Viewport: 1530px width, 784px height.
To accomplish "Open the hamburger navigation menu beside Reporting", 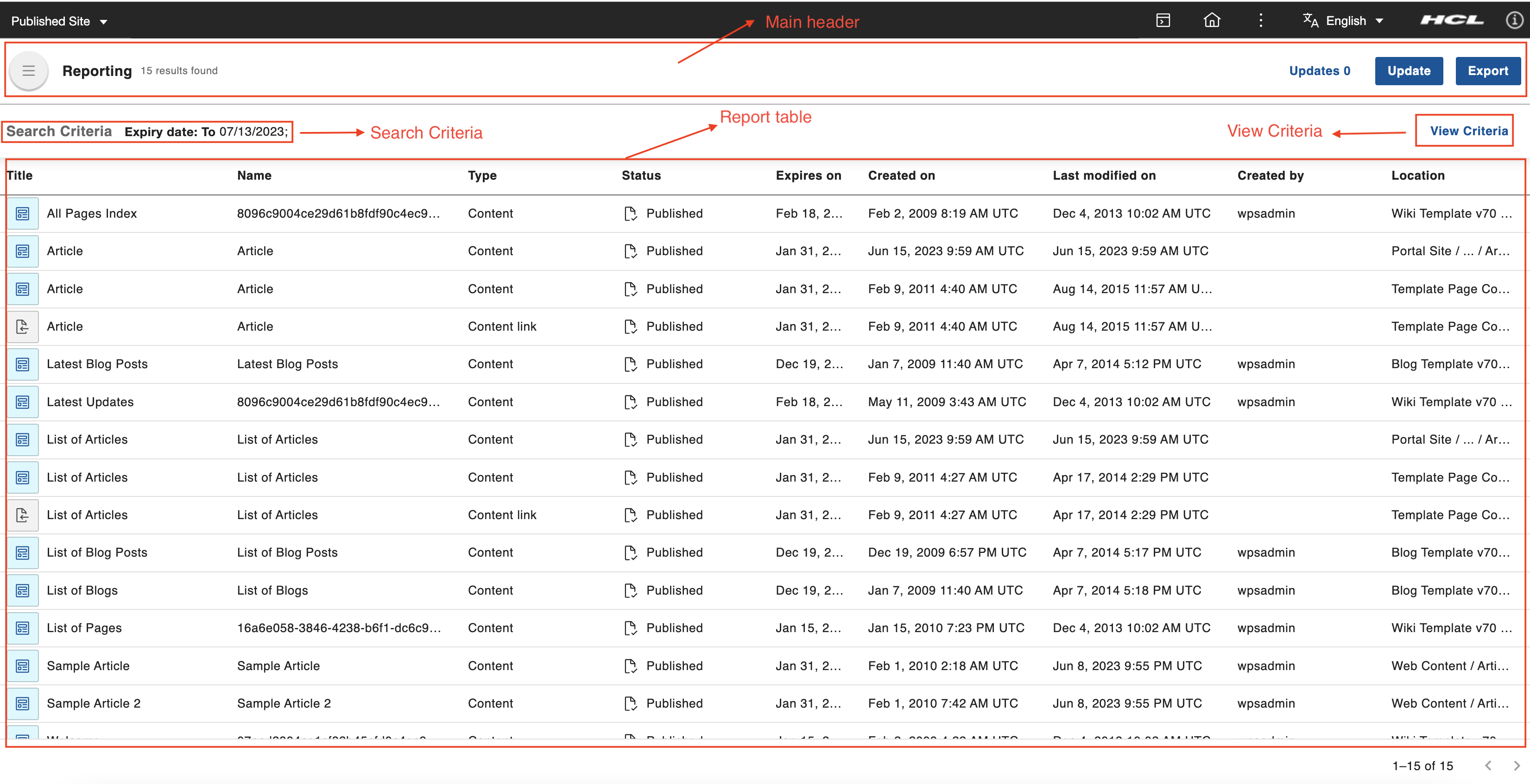I will (x=28, y=71).
